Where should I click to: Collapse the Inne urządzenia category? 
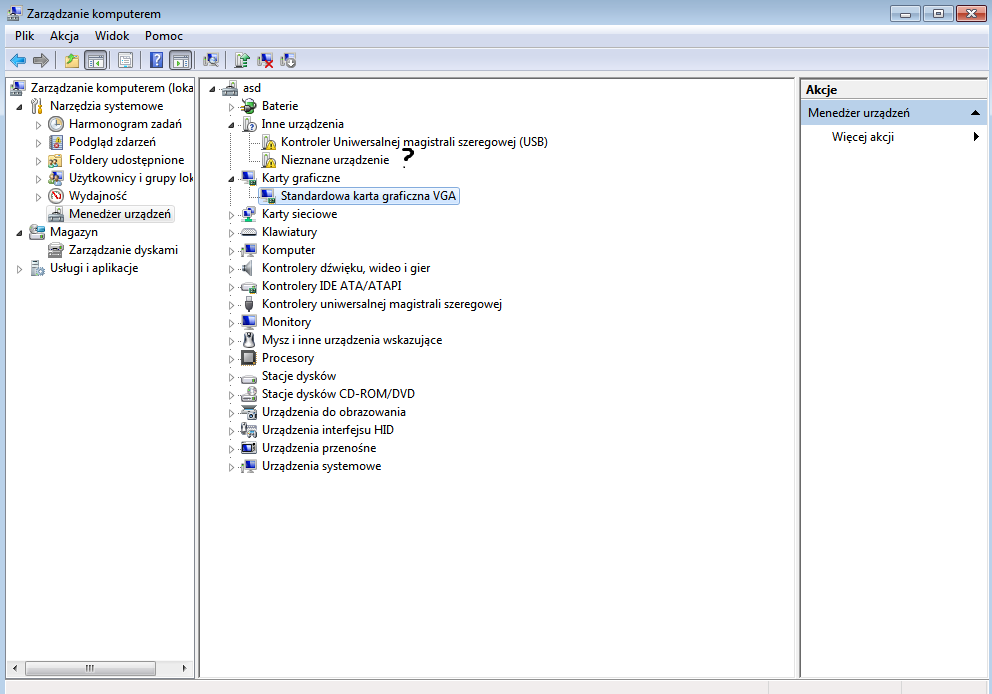[x=232, y=125]
